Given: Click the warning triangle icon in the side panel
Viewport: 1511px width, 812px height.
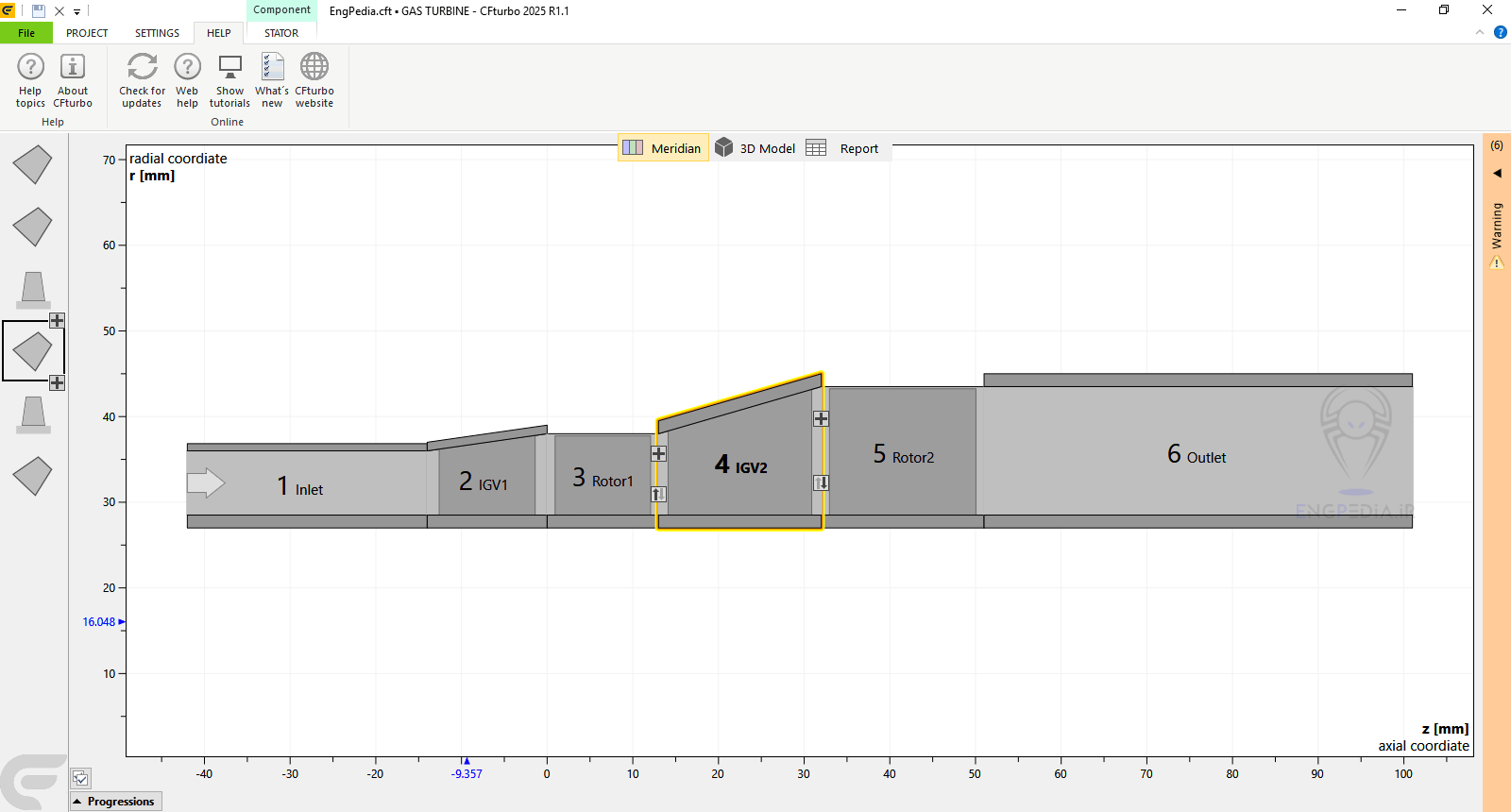Looking at the screenshot, I should click(1497, 262).
